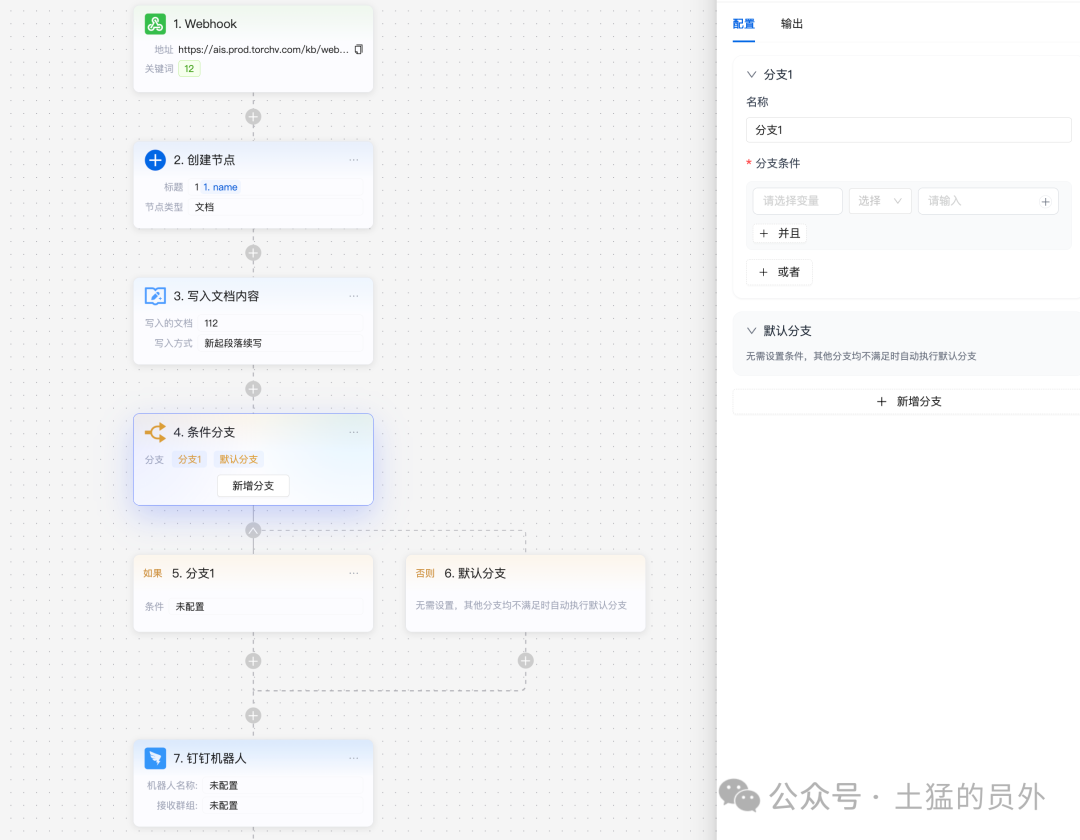This screenshot has width=1080, height=840.
Task: Click the 新增分支 button in node 4
Action: pos(253,485)
